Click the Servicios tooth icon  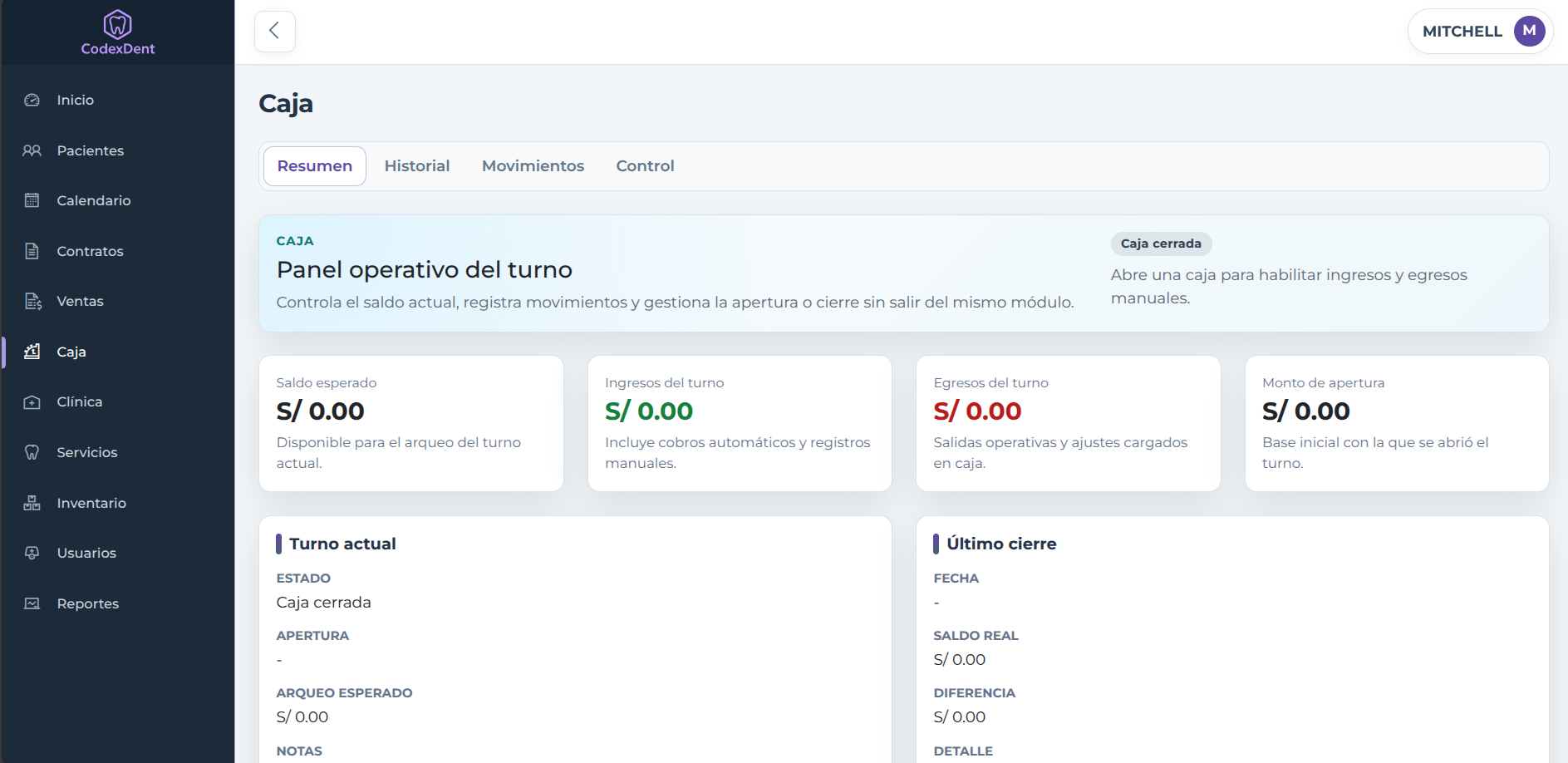(x=32, y=452)
